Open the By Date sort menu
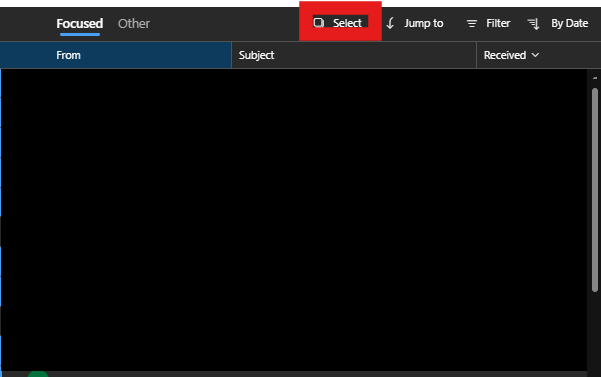The height and width of the screenshot is (377, 601). [570, 23]
